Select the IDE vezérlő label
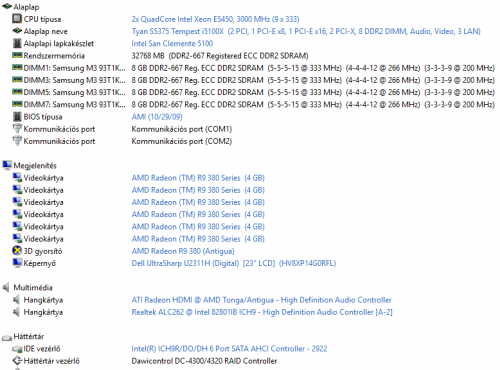Screen dimensions: 500x370 (x=42, y=349)
